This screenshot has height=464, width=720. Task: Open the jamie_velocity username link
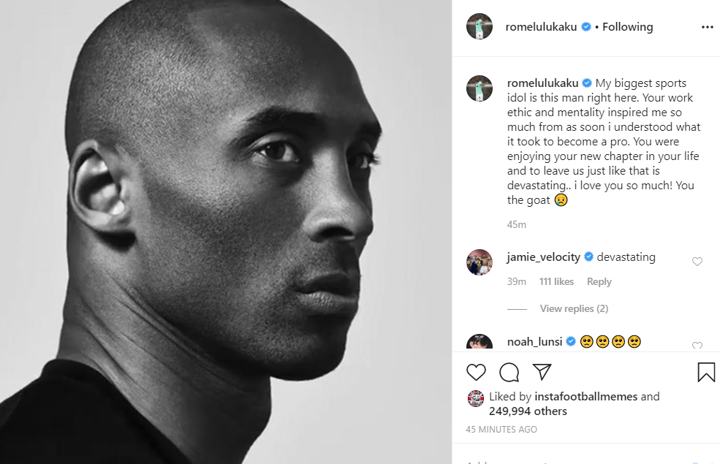pos(544,257)
